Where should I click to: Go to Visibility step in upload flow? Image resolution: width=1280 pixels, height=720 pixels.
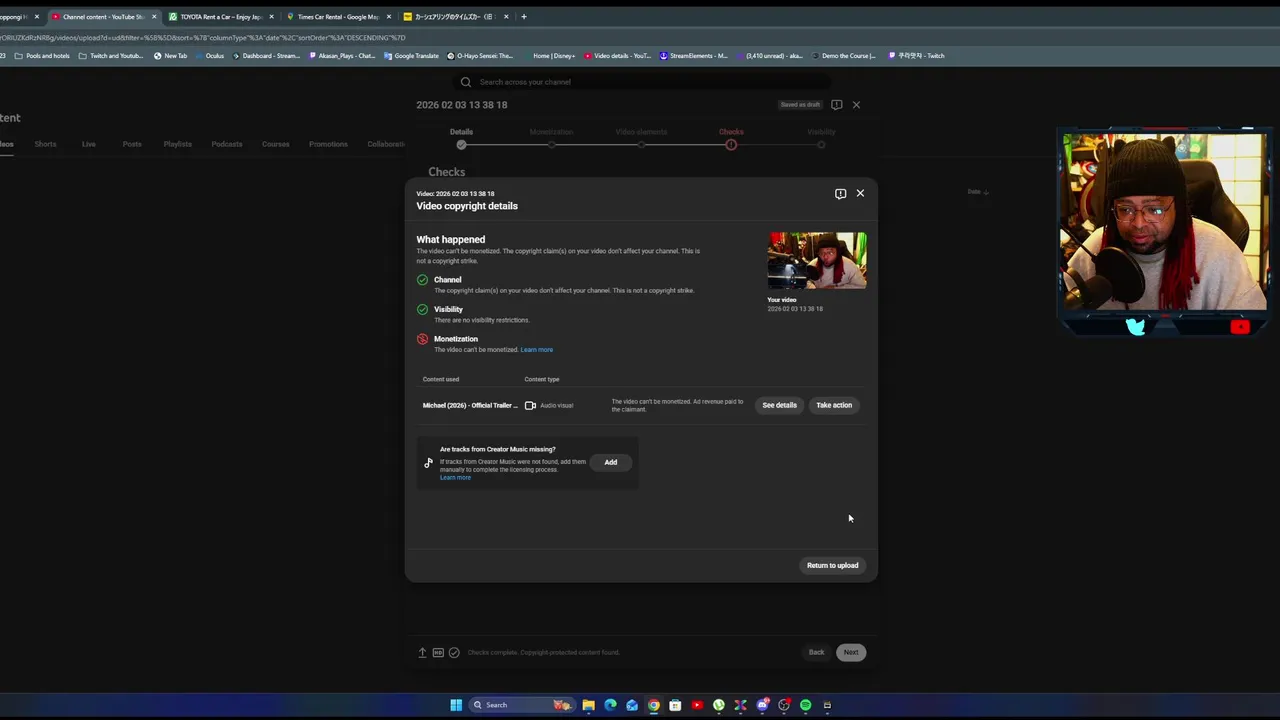(x=821, y=138)
